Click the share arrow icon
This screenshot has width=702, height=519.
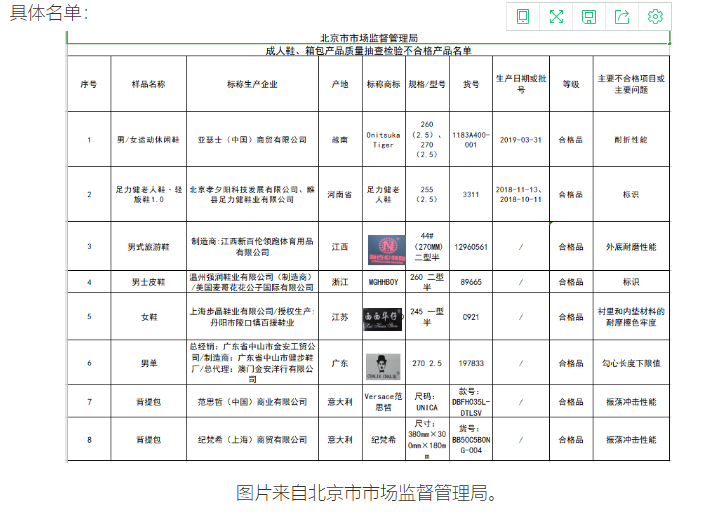point(622,16)
